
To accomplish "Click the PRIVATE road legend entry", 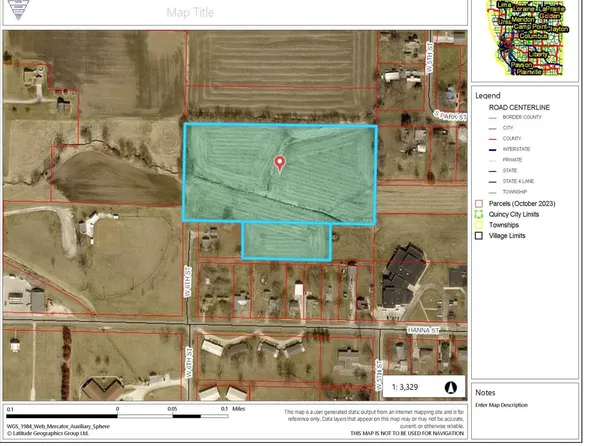I will tap(512, 160).
